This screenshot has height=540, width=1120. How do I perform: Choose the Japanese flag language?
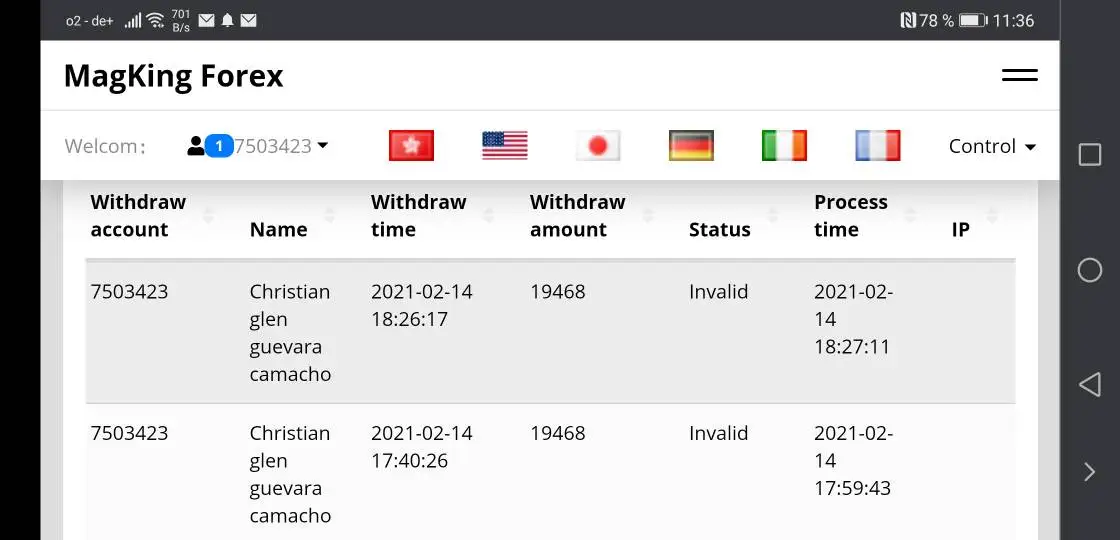[598, 146]
